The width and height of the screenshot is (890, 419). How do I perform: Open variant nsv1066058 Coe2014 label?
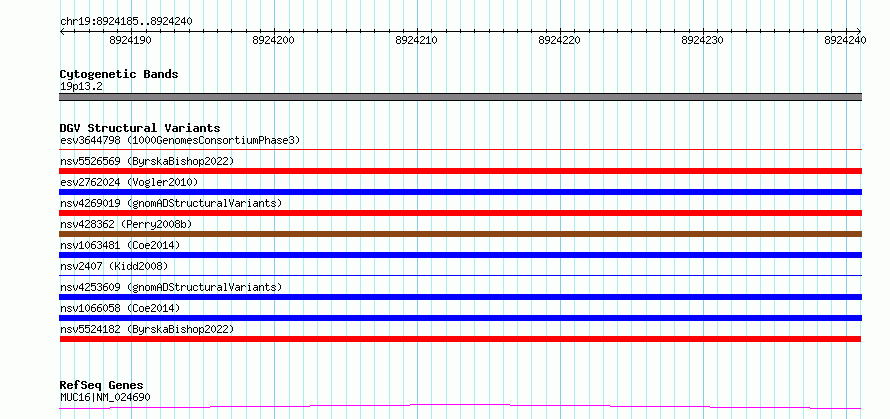click(120, 308)
